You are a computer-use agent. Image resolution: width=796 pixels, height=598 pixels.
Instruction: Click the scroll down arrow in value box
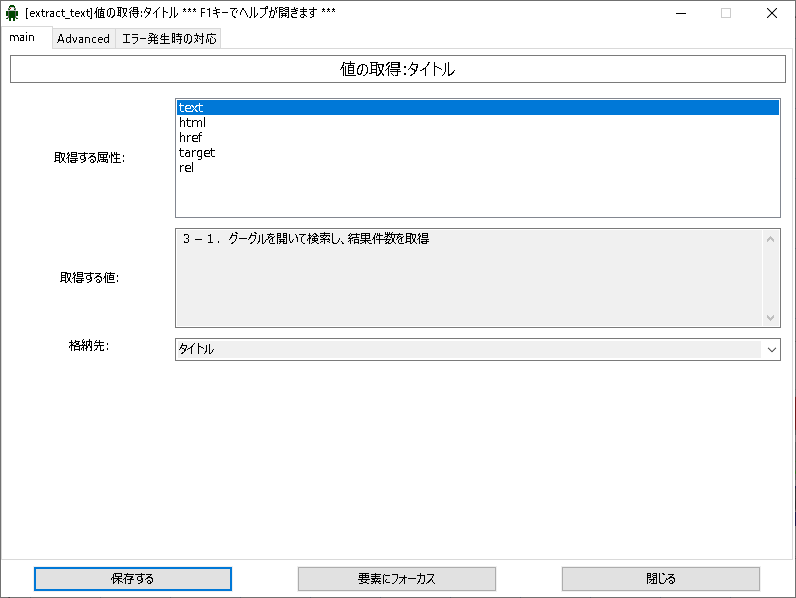[770, 318]
